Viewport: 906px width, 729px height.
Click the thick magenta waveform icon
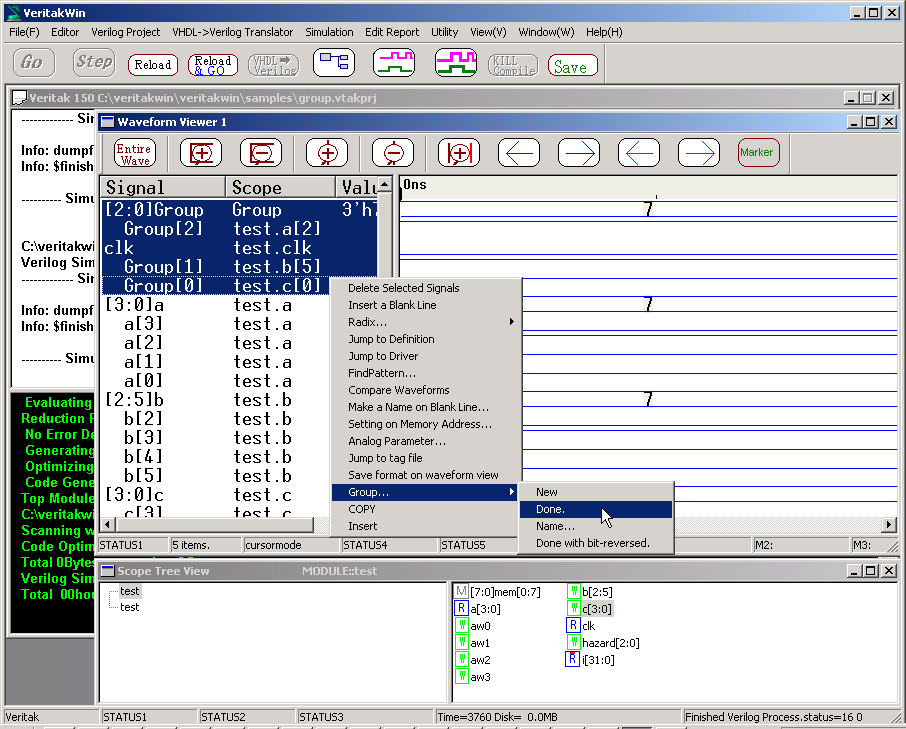pos(455,62)
